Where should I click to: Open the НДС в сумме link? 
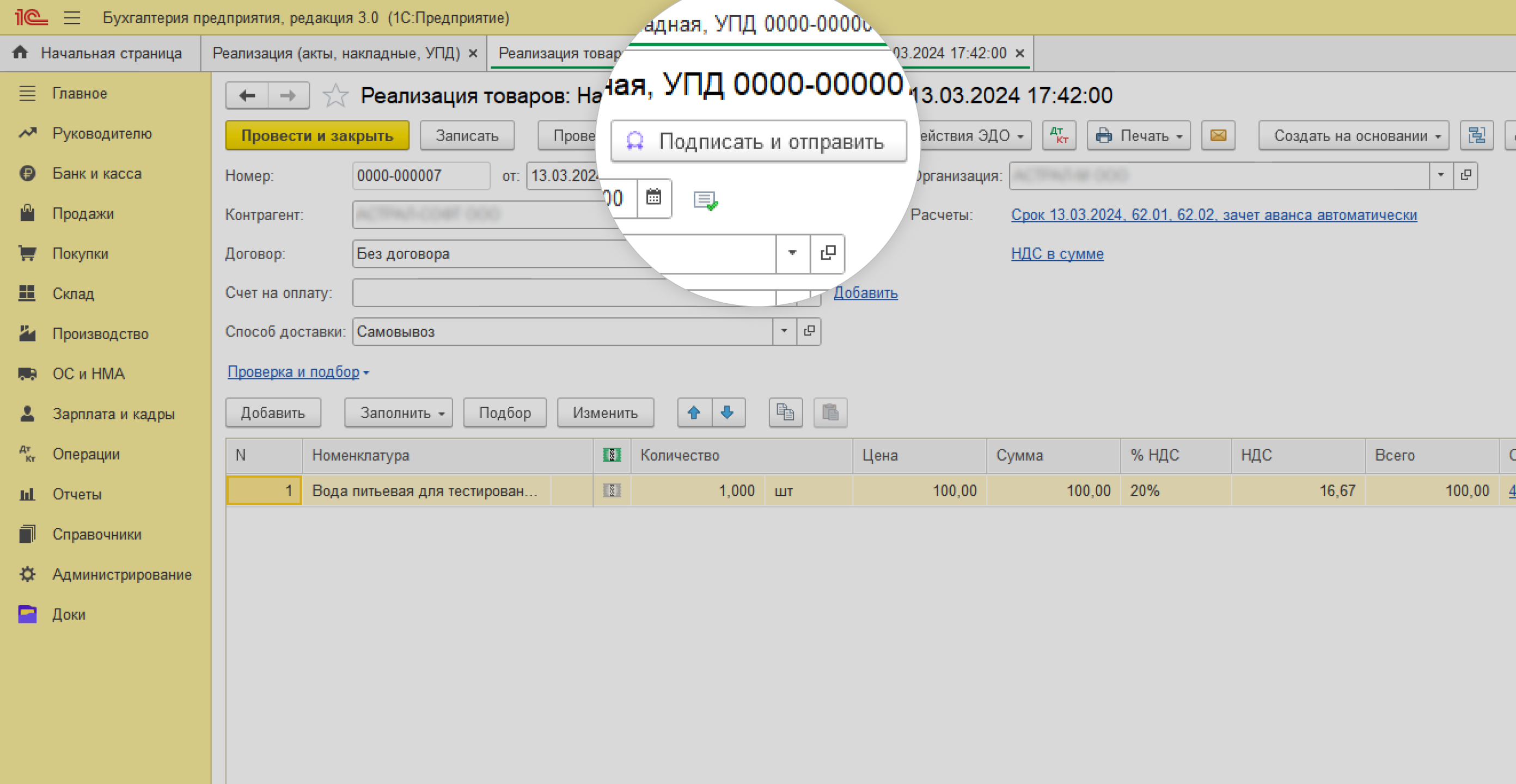tap(1057, 254)
